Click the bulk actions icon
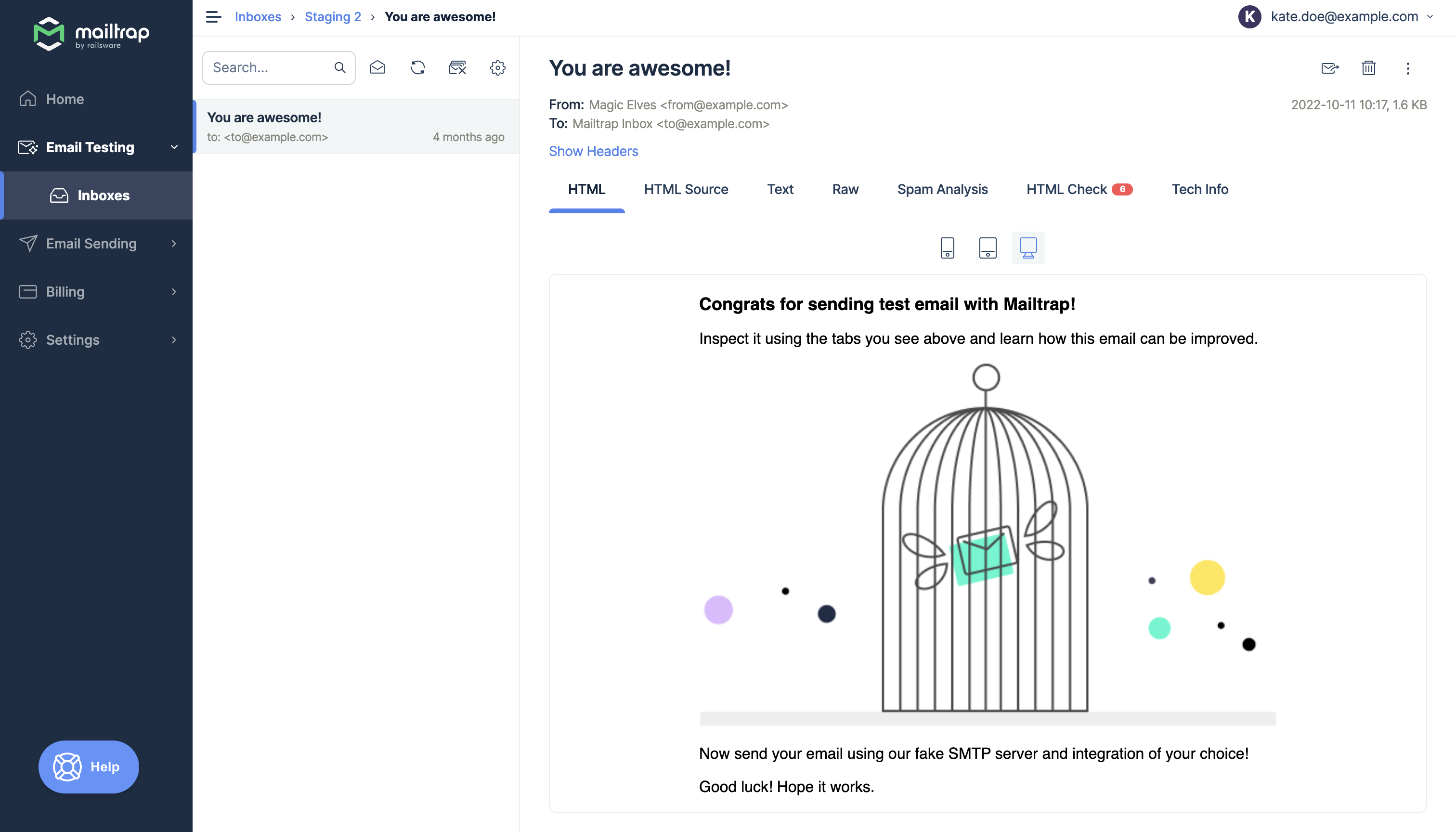This screenshot has width=1456, height=832. tap(457, 67)
